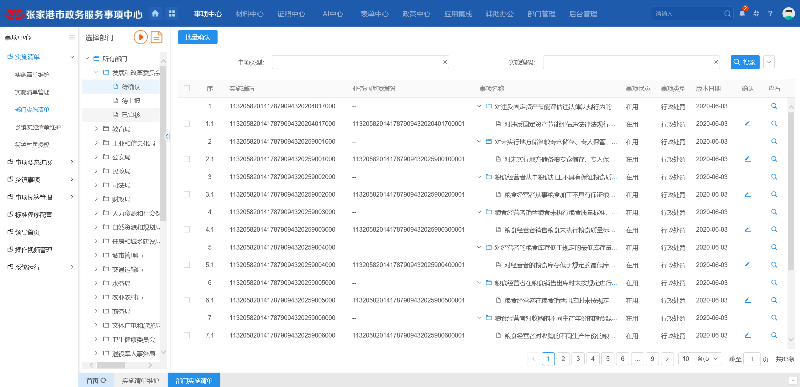
Task: Edit row 5.1 with the pencil icon
Action: click(747, 265)
